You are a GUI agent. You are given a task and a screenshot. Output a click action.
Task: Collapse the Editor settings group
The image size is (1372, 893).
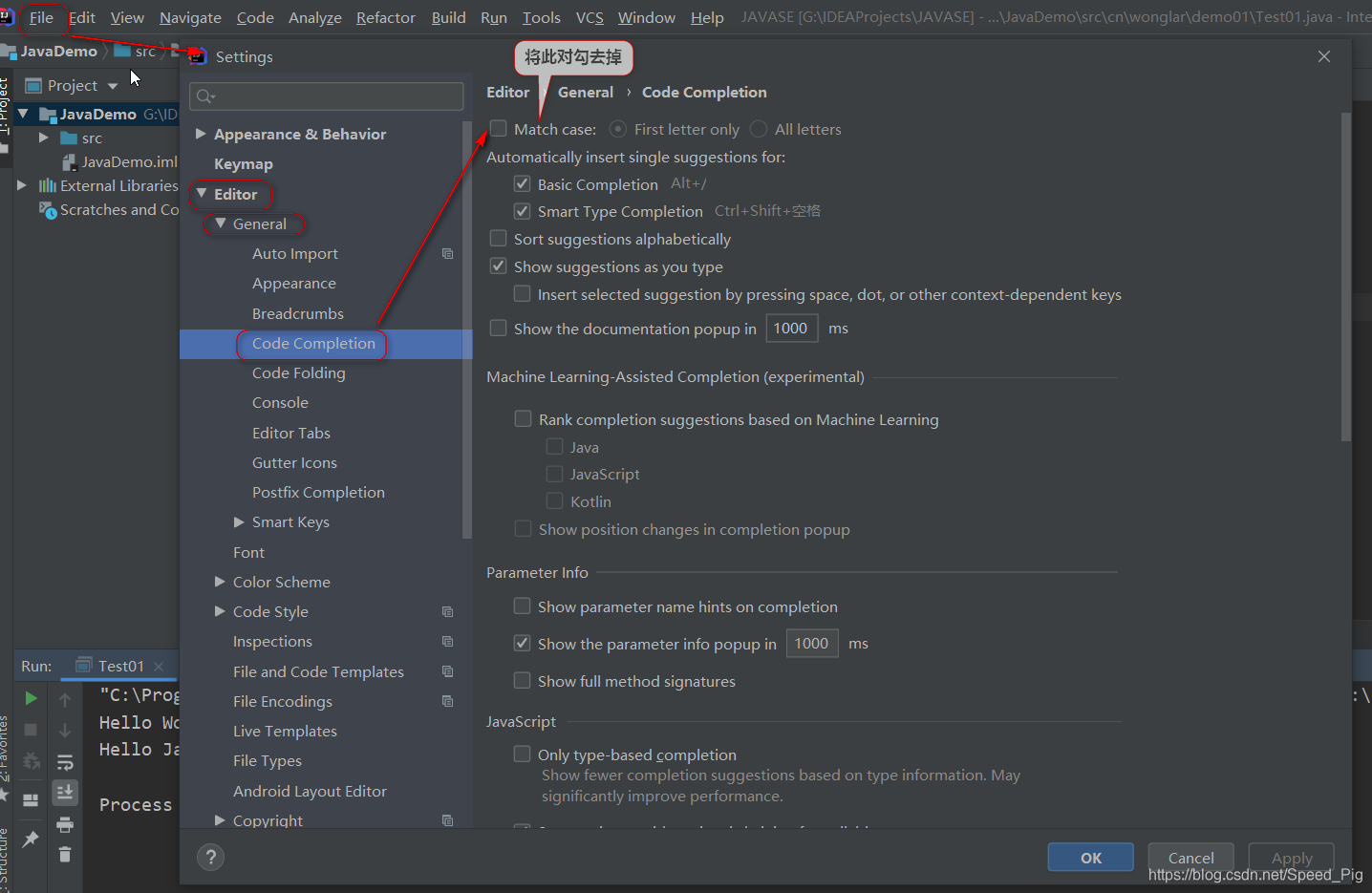tap(201, 194)
